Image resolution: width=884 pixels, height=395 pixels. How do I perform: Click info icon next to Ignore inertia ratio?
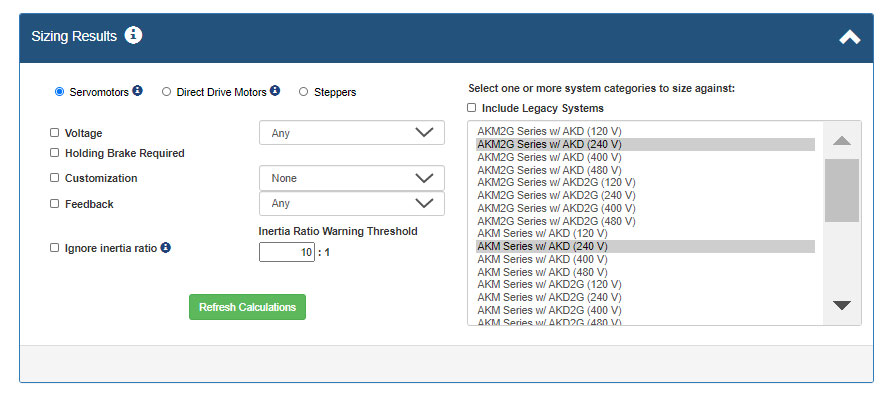[x=165, y=247]
